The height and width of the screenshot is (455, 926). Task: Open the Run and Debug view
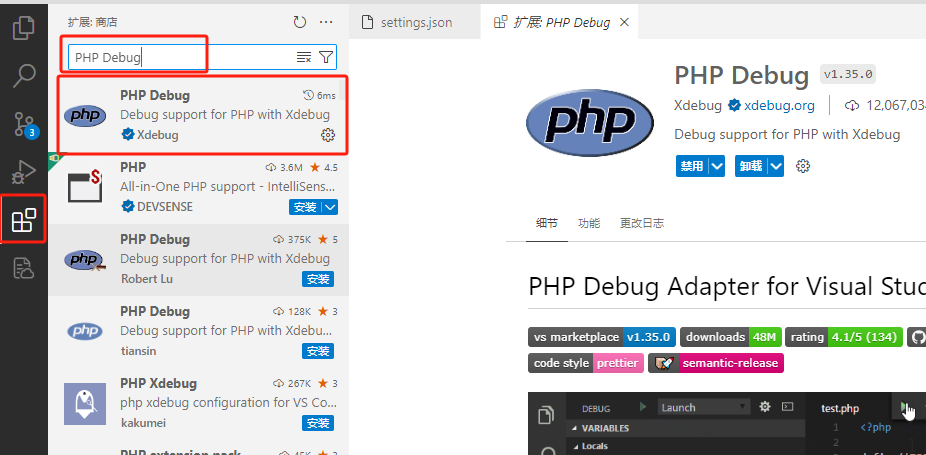tap(24, 173)
